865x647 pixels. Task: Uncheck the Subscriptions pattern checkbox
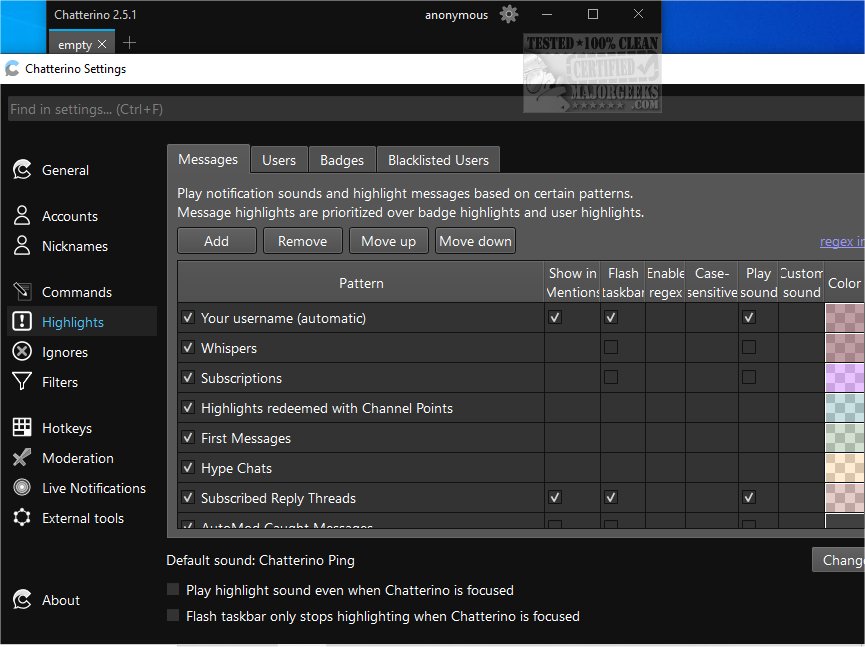188,377
